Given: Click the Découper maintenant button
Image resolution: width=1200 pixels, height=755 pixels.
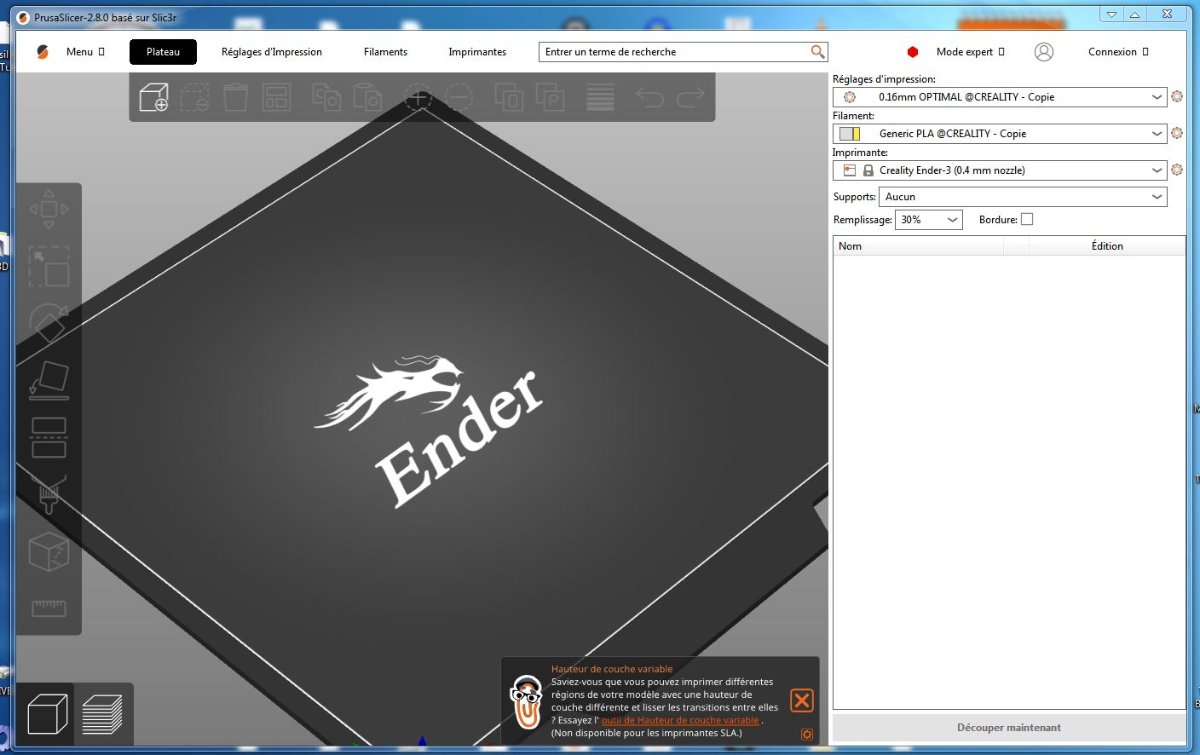Looking at the screenshot, I should coord(1009,727).
